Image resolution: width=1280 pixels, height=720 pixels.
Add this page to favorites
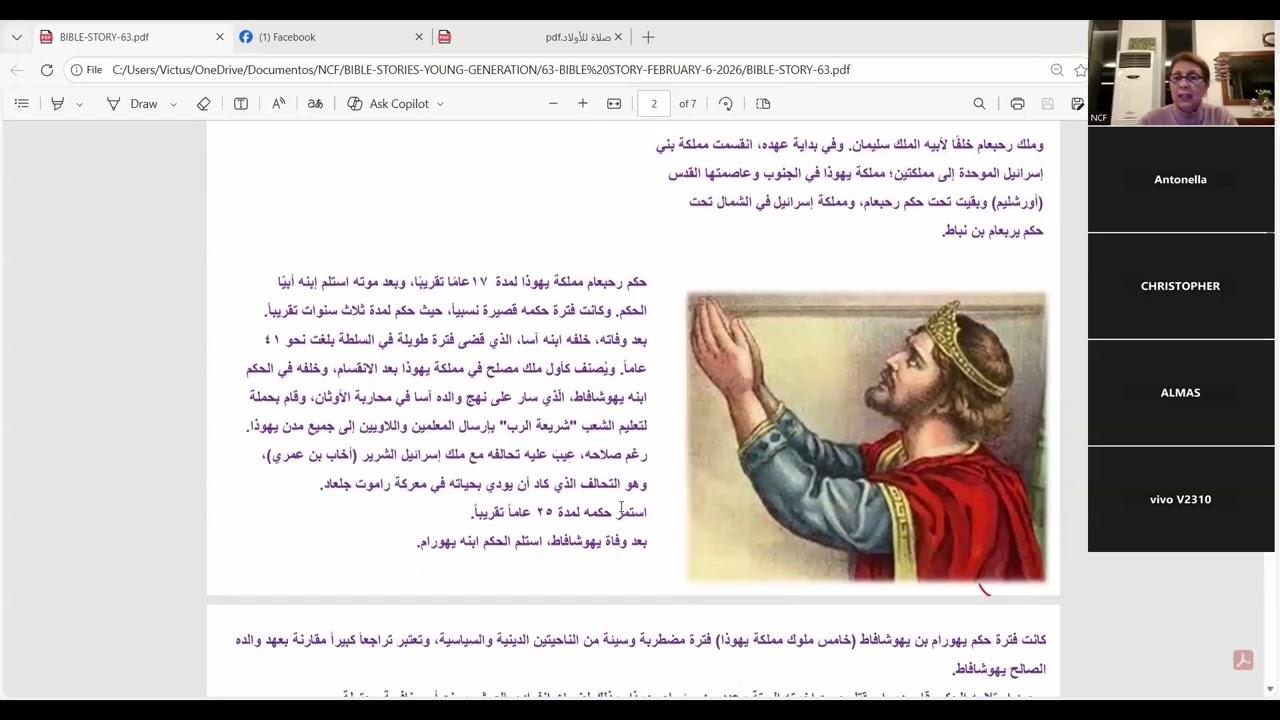pyautogui.click(x=1080, y=70)
